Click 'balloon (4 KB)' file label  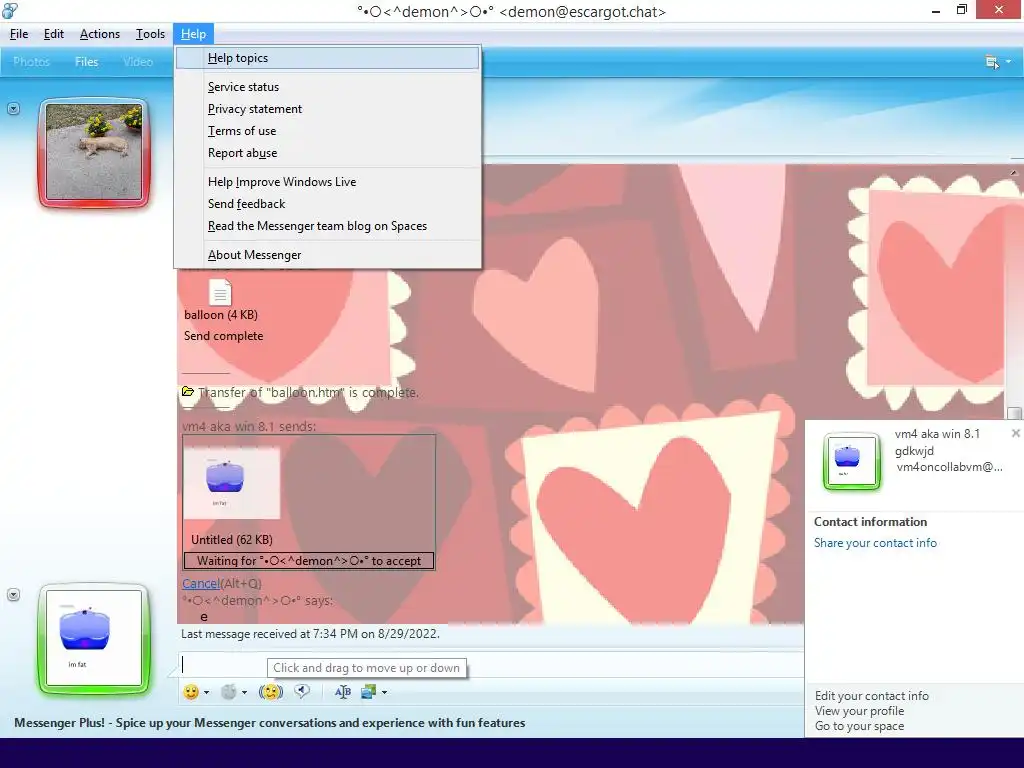coord(221,315)
